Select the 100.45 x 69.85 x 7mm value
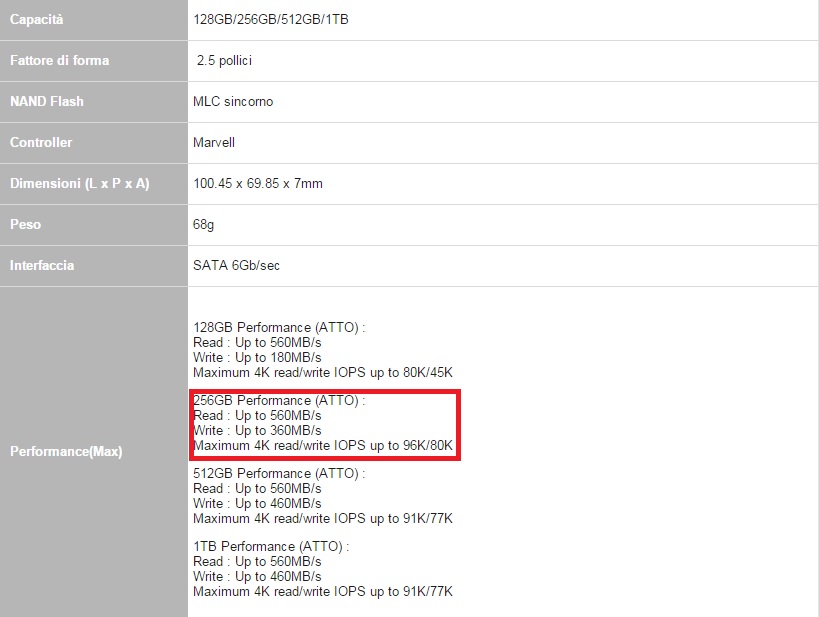The image size is (819, 617). [257, 183]
